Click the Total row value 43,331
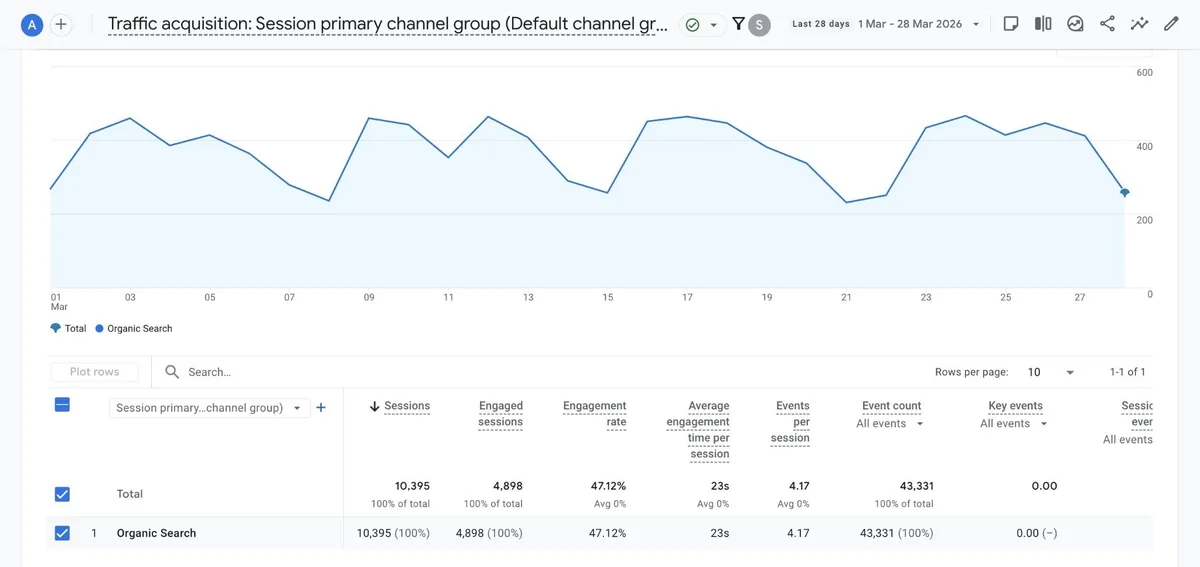Screen dimensions: 1200x567 coord(915,486)
